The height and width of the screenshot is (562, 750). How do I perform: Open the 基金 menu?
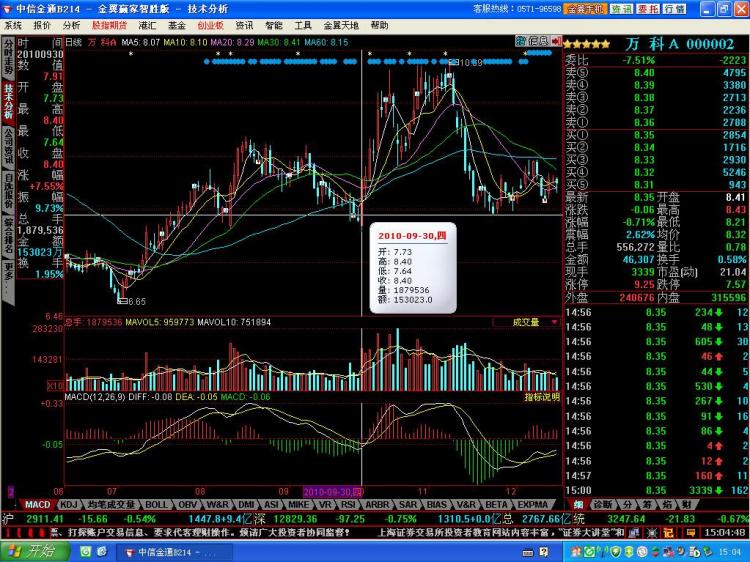[x=176, y=25]
